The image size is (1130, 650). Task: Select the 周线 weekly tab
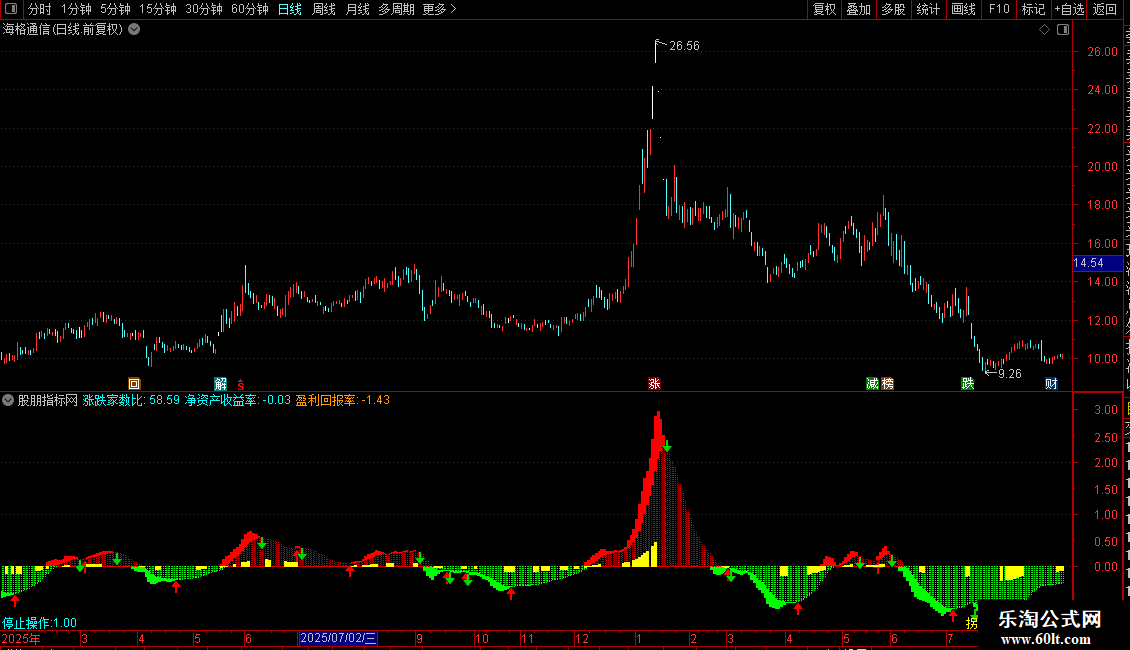(324, 9)
